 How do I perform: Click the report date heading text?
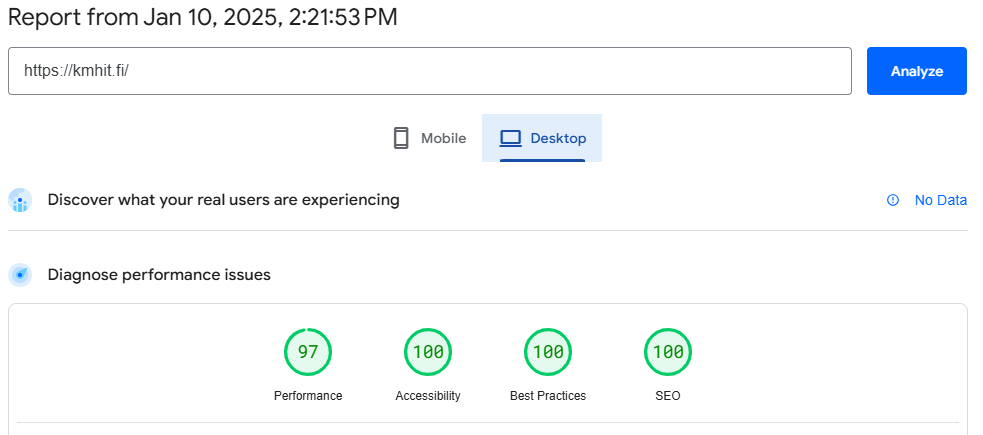pos(202,17)
